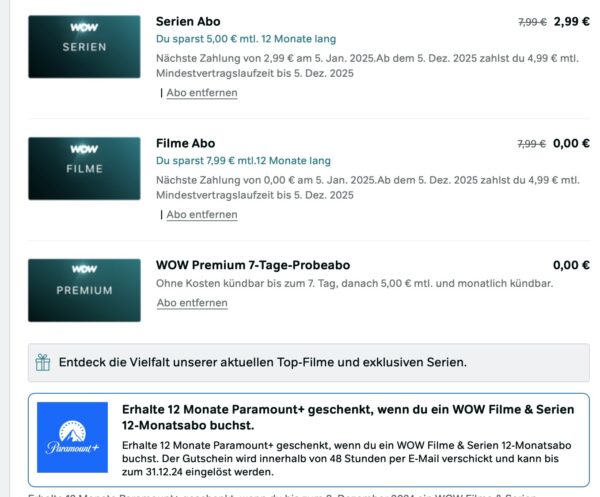The height and width of the screenshot is (497, 600).
Task: Click the WOW Premium price 0,00 €
Action: tap(571, 265)
